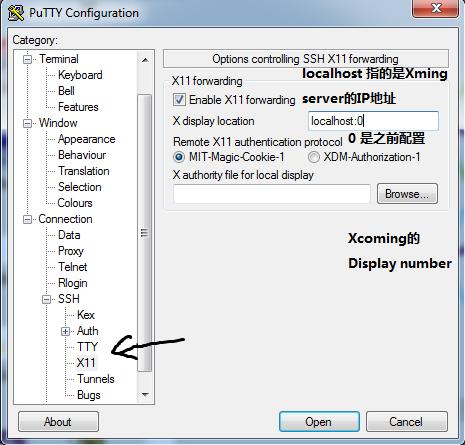Image resolution: width=465 pixels, height=445 pixels.
Task: Click the About button
Action: click(58, 422)
